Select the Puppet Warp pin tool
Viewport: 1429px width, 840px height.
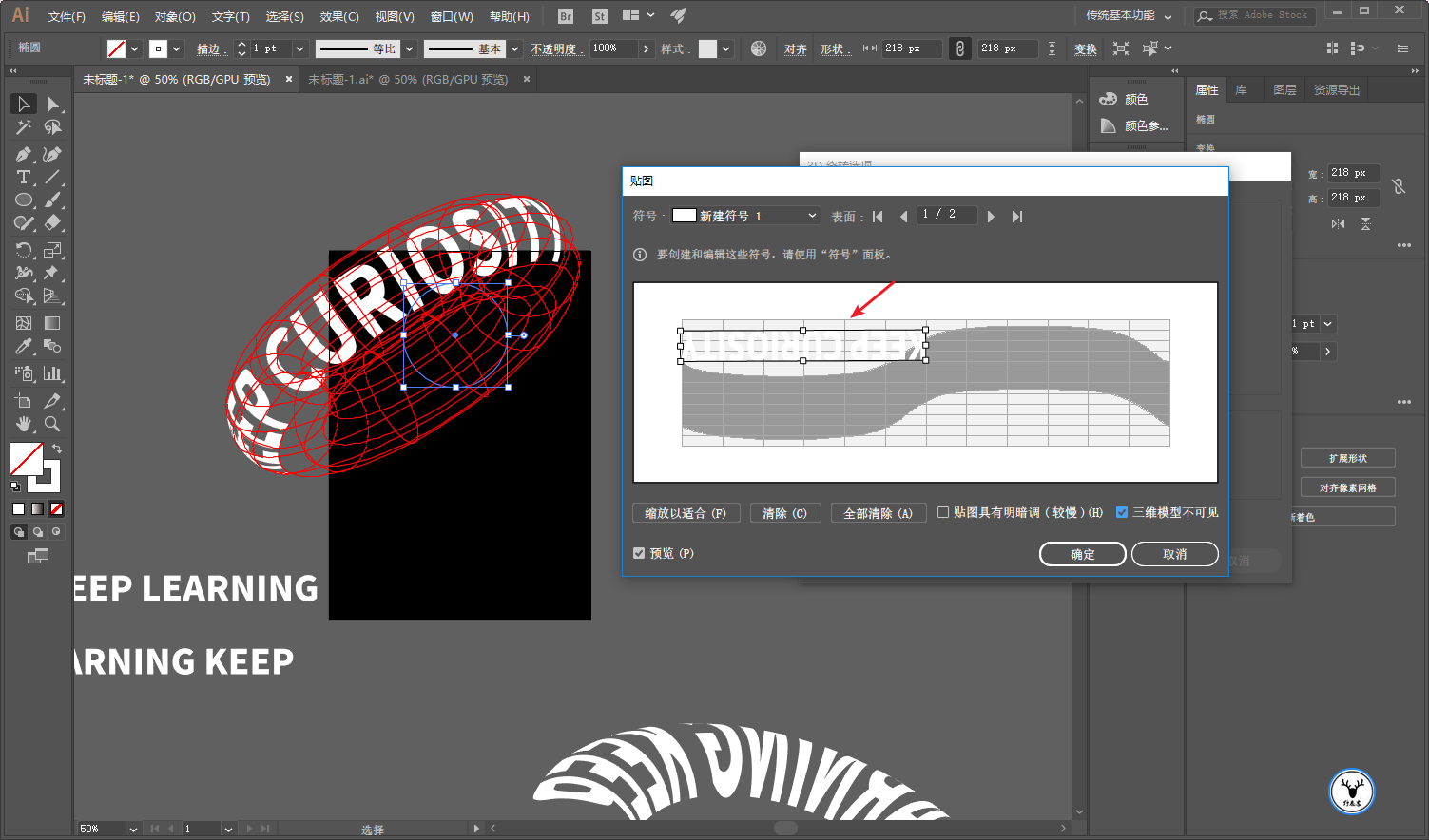[x=53, y=273]
